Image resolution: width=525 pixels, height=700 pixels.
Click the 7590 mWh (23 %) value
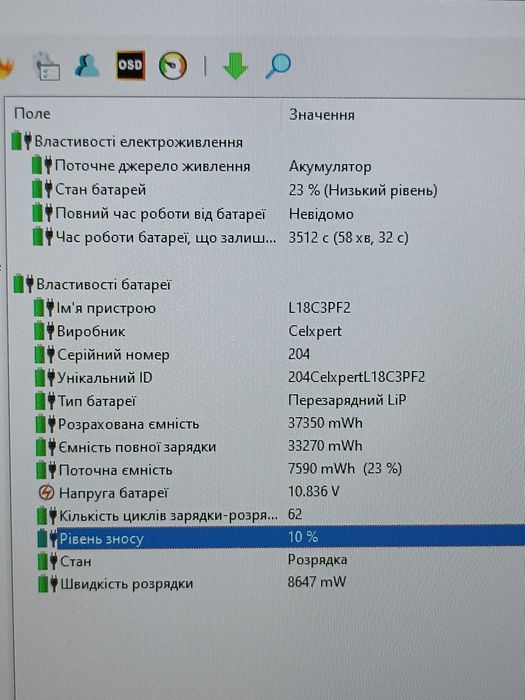tap(345, 468)
